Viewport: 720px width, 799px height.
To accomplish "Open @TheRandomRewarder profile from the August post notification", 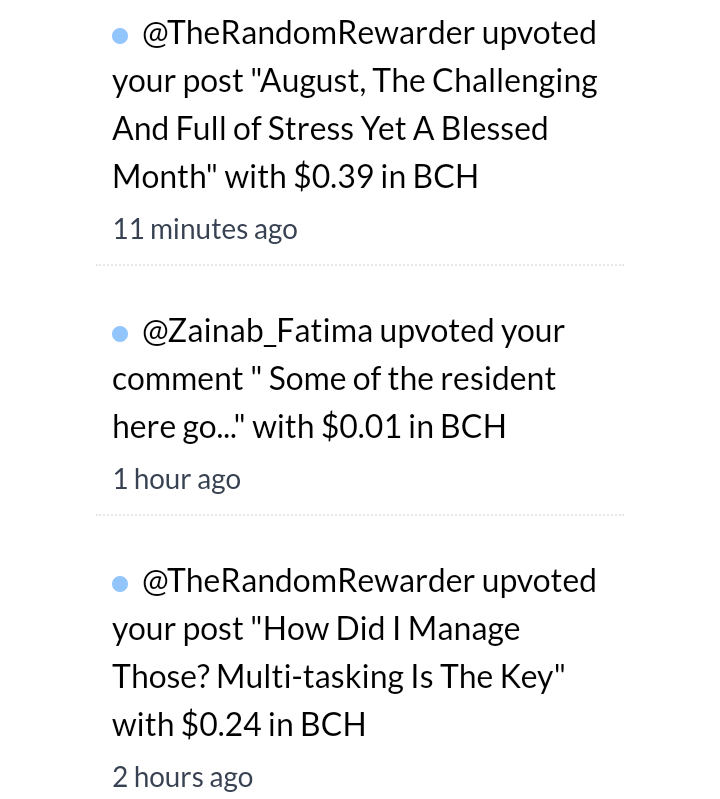I will click(x=308, y=34).
